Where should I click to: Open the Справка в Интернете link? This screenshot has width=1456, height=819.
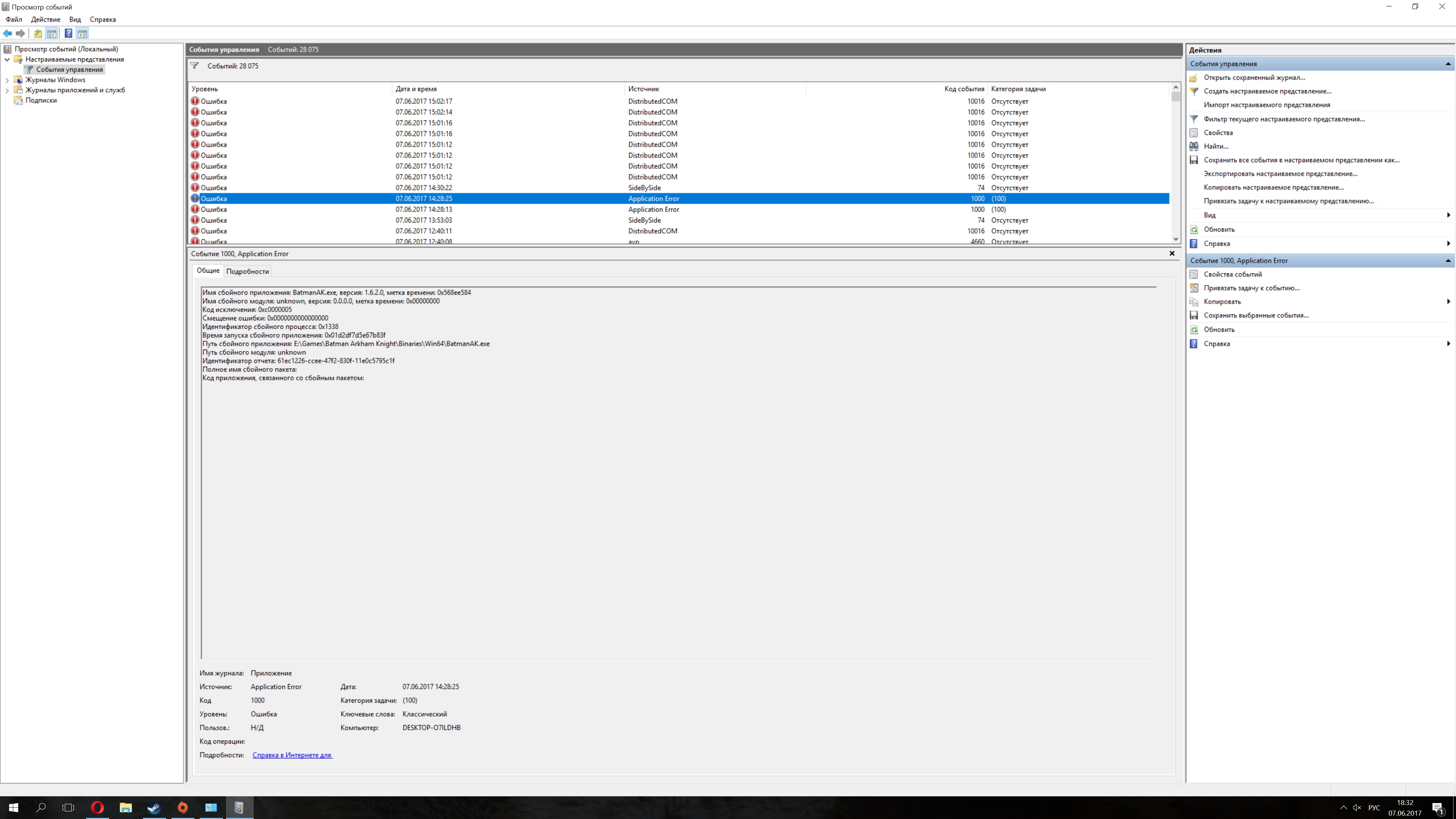pos(292,755)
